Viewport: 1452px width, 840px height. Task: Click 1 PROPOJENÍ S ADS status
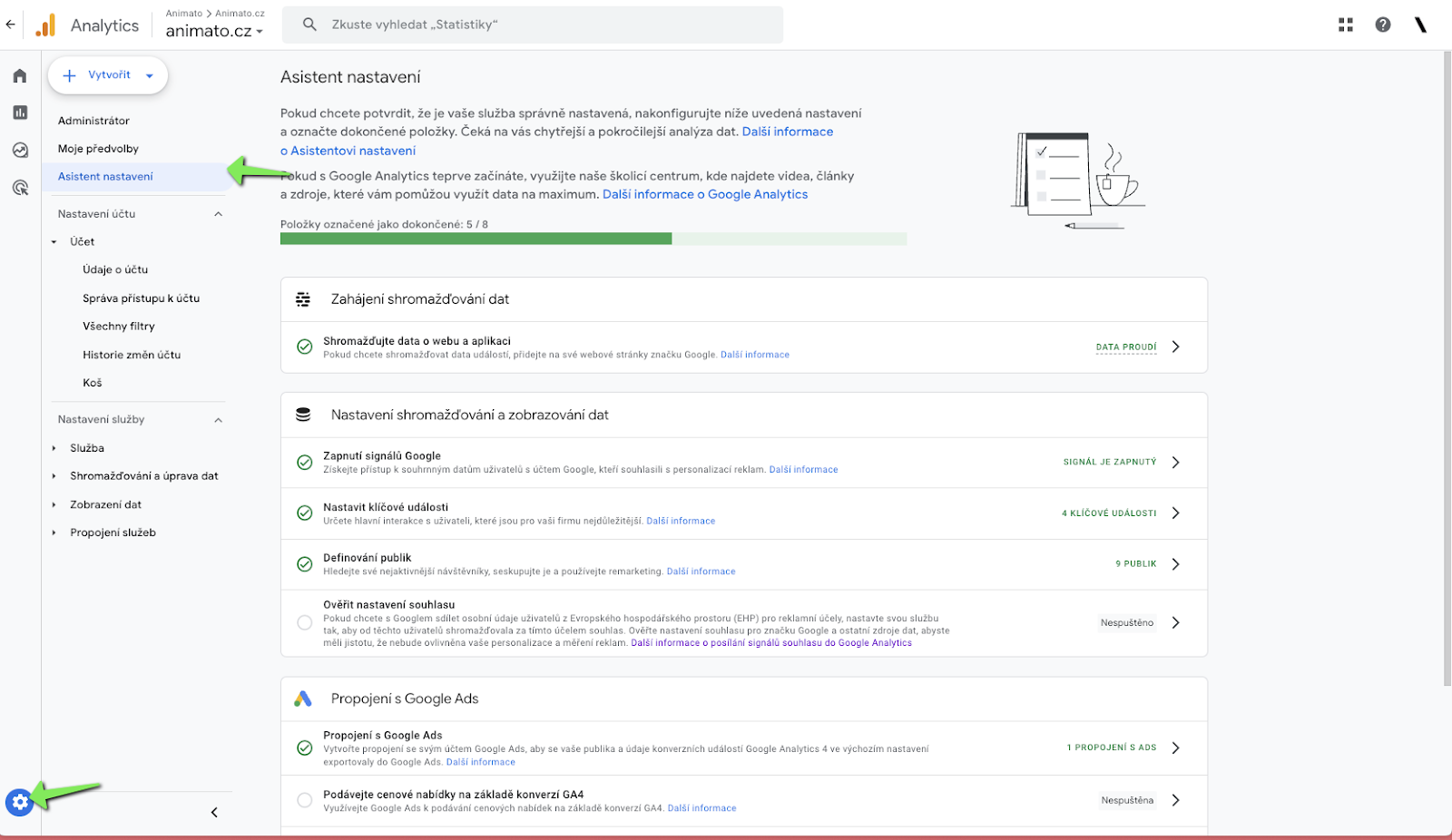tap(1112, 748)
